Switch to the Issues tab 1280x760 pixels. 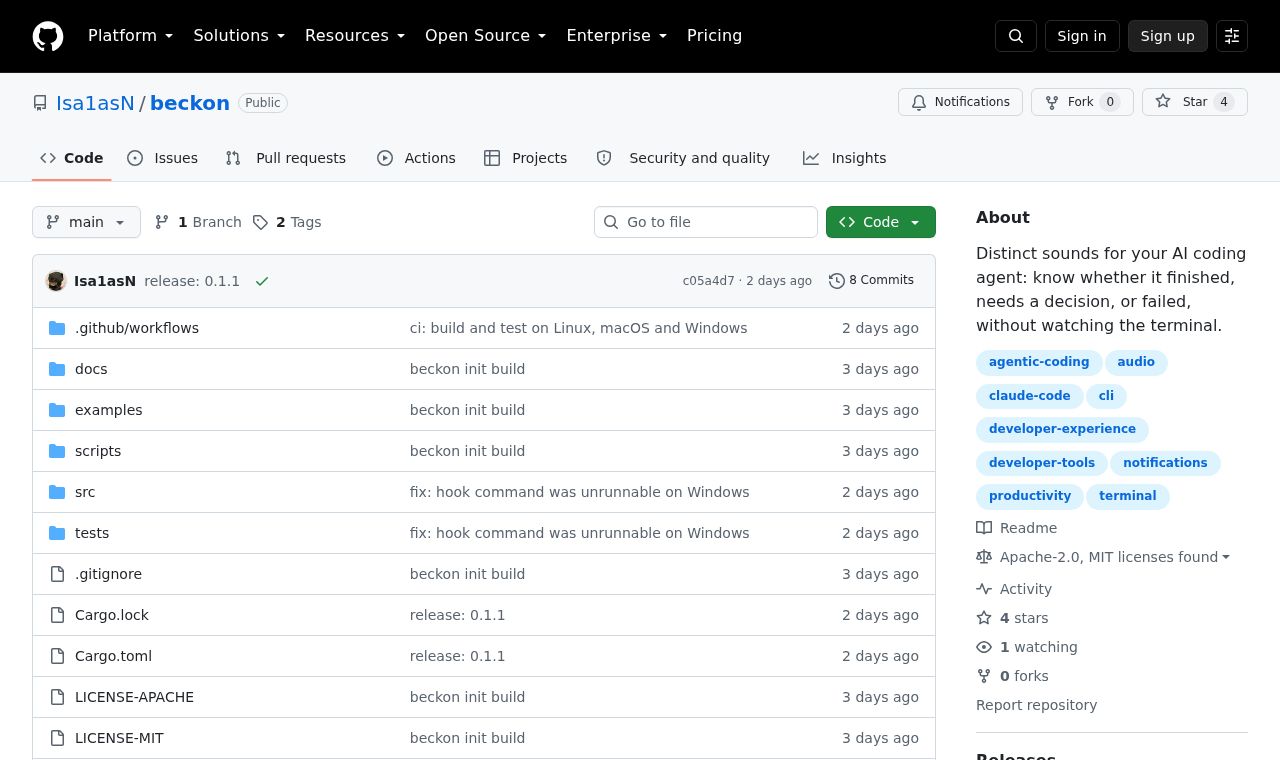pyautogui.click(x=163, y=158)
